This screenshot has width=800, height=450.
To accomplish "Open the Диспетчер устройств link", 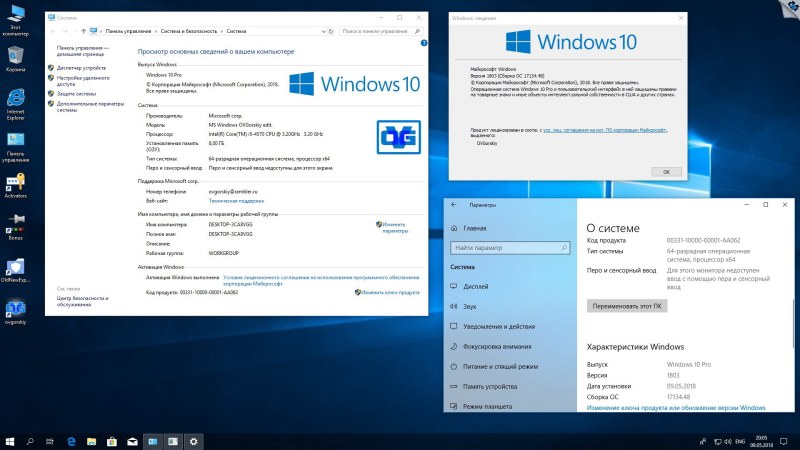I will 81,68.
